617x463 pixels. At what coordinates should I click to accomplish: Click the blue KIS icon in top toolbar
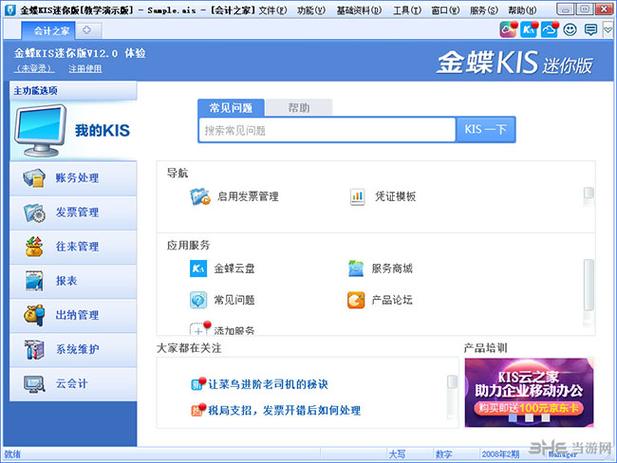point(529,30)
